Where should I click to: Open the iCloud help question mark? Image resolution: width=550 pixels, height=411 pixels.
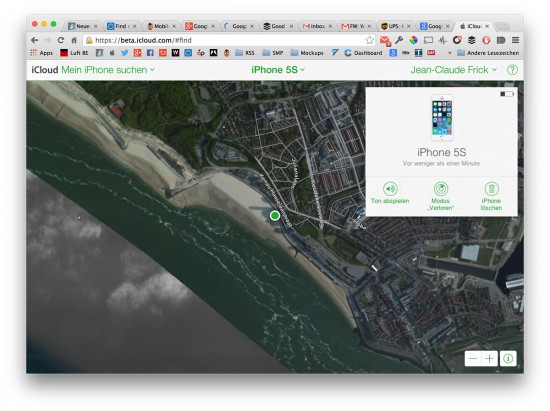tap(512, 70)
